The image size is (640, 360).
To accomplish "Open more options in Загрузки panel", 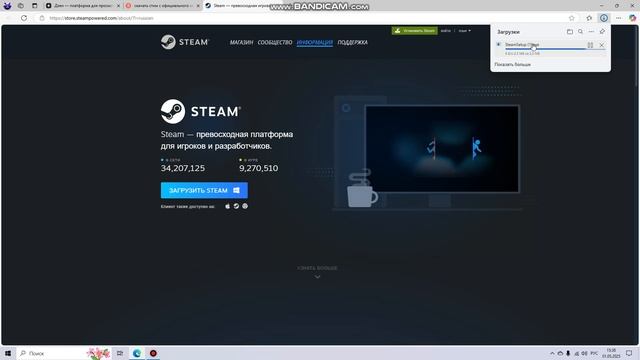I will pos(591,31).
